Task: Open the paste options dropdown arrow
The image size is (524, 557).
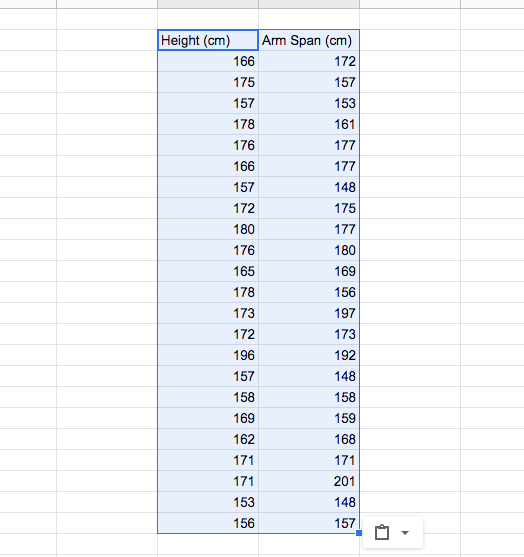Action: point(405,532)
